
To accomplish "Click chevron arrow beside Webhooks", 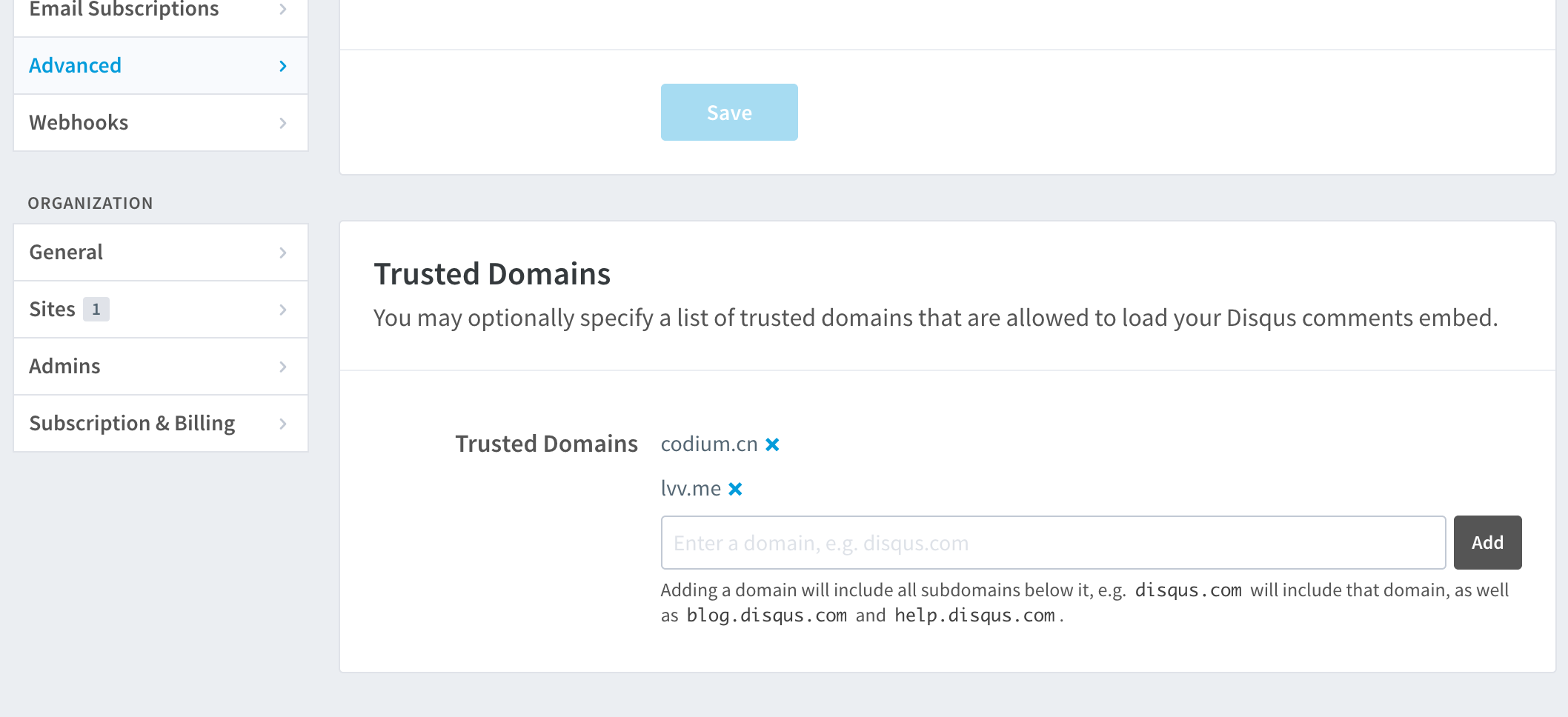I will tap(283, 123).
